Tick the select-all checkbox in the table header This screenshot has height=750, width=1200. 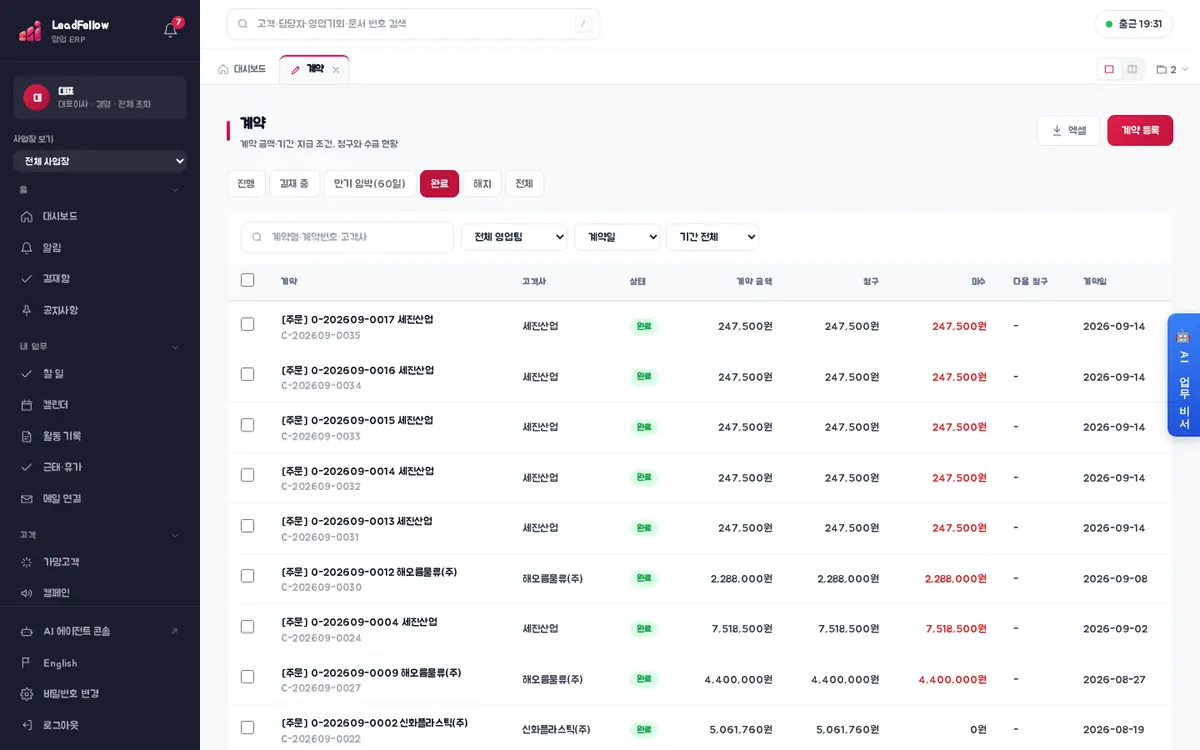coord(248,280)
